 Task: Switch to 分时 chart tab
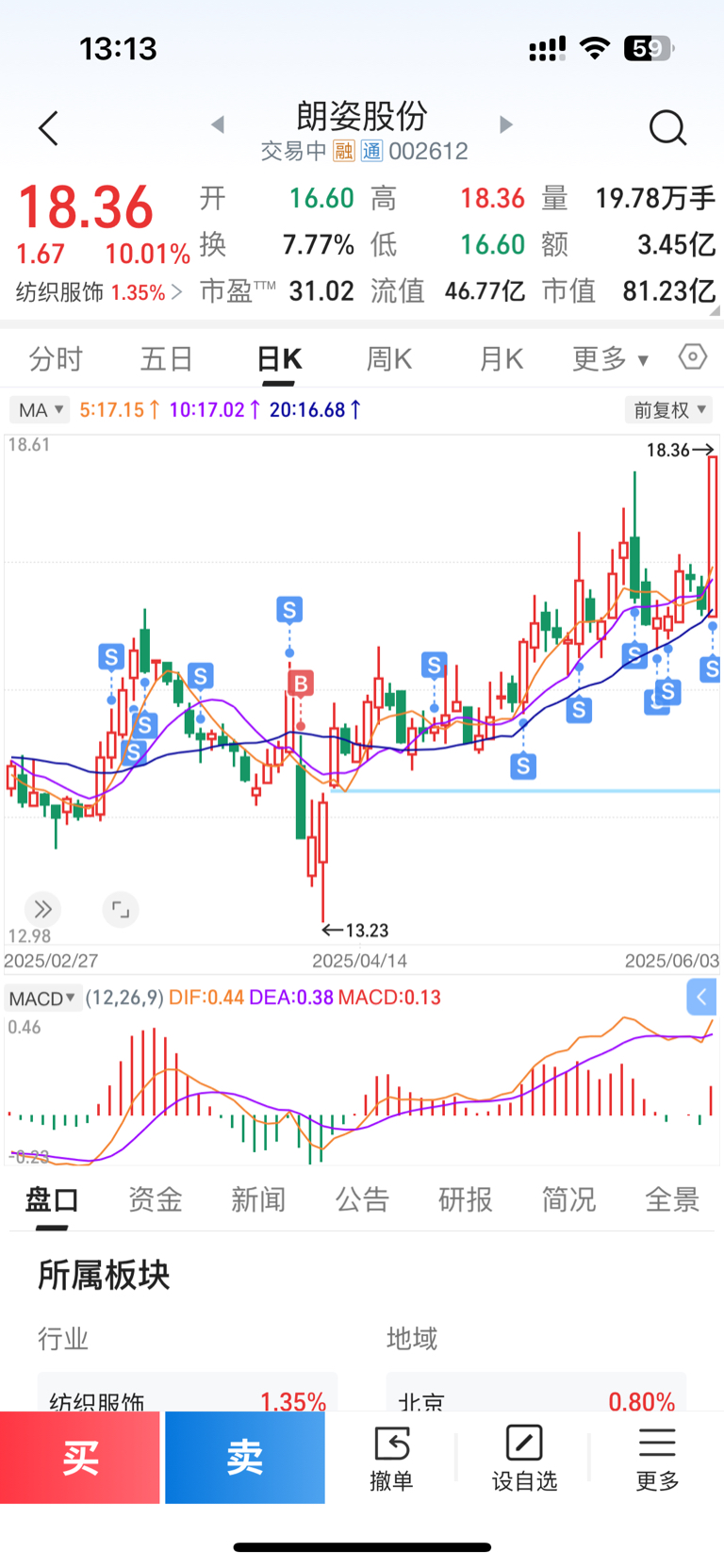click(x=56, y=359)
